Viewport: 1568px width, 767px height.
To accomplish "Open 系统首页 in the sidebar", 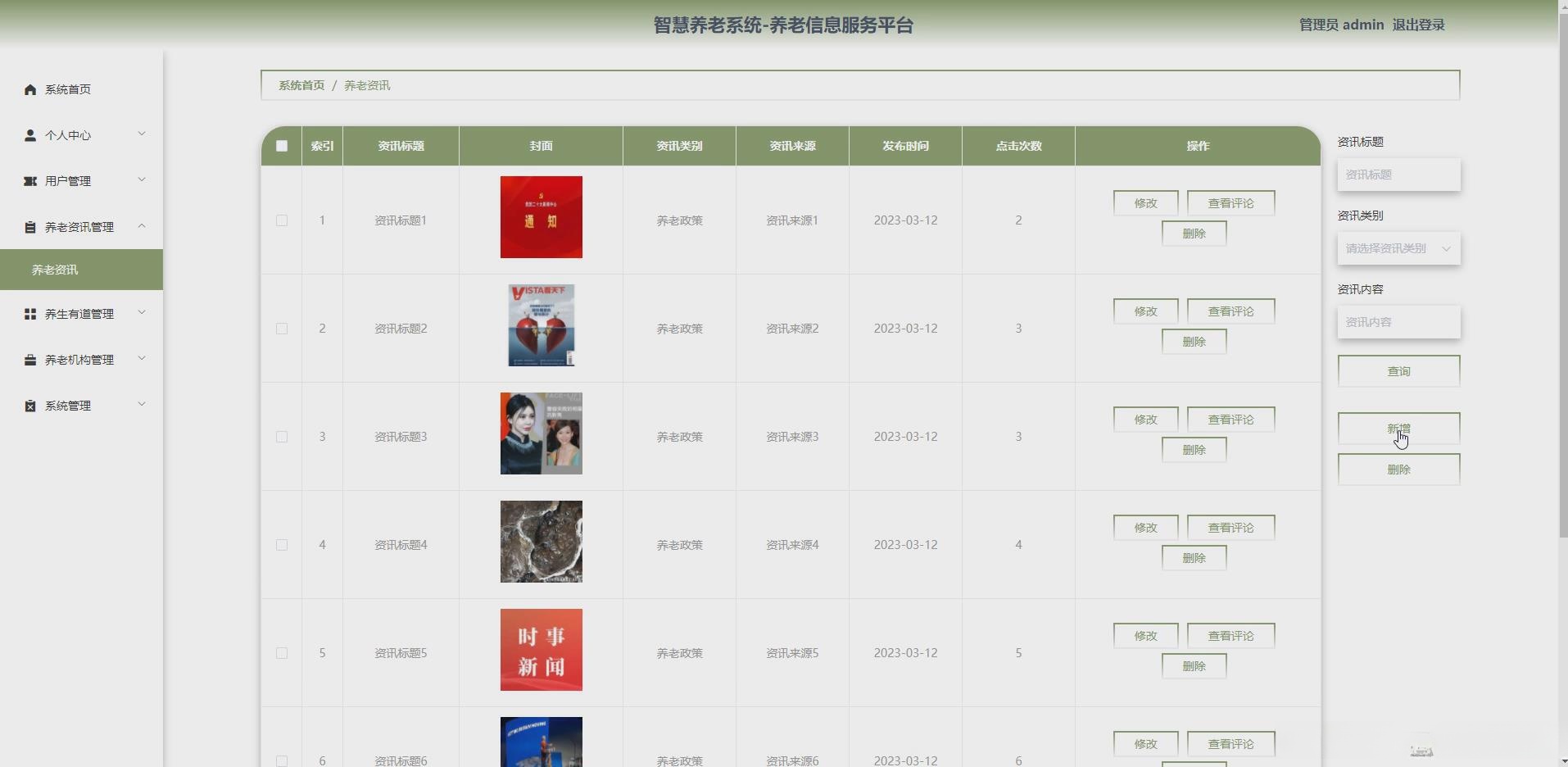I will click(x=82, y=89).
